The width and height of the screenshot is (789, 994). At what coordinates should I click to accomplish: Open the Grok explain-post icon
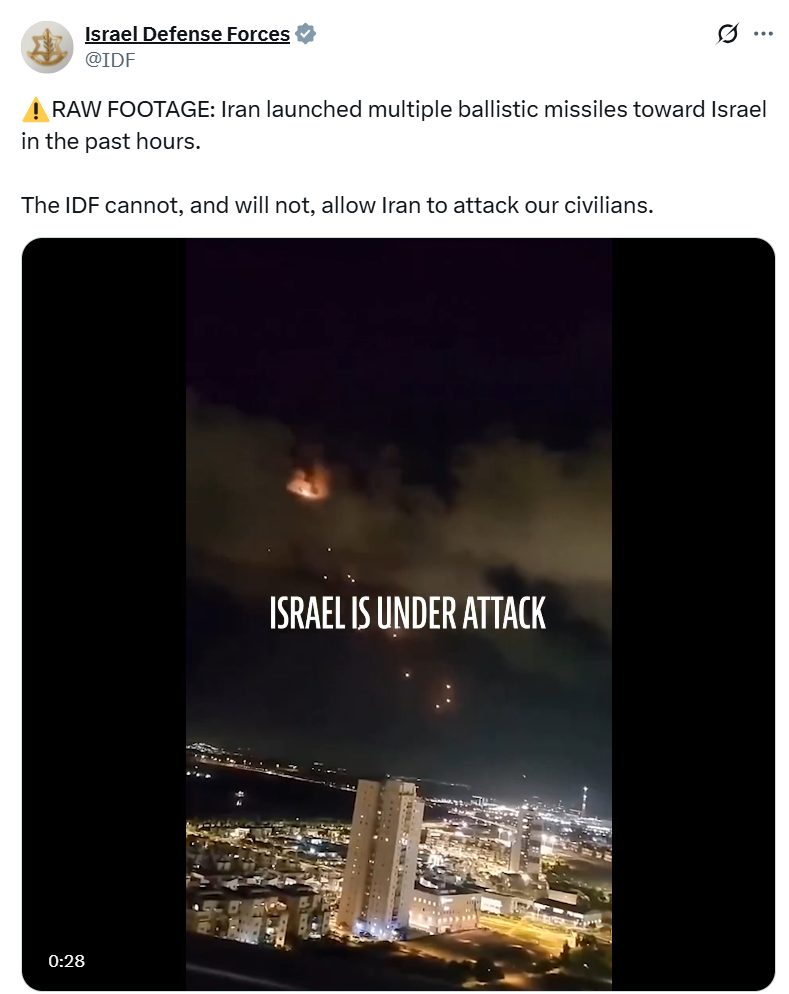[x=728, y=34]
